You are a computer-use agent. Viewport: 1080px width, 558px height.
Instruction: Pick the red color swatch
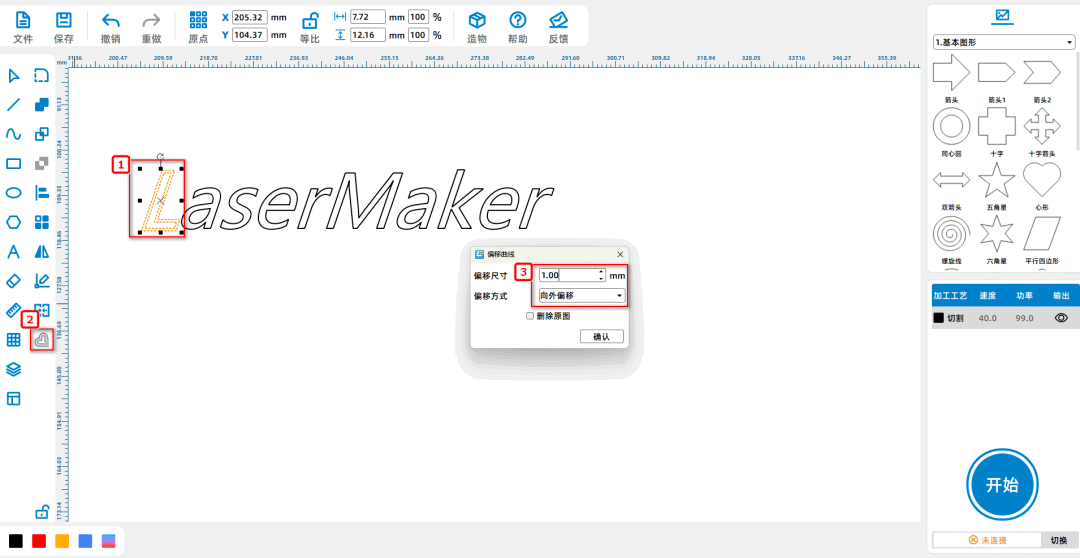point(39,540)
